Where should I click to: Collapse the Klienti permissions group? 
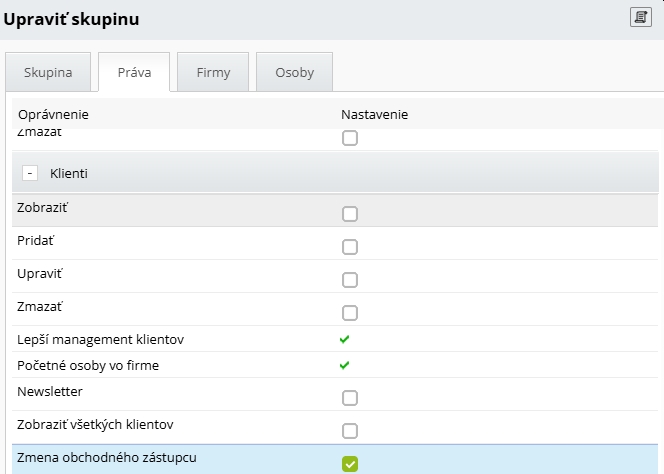(30, 174)
